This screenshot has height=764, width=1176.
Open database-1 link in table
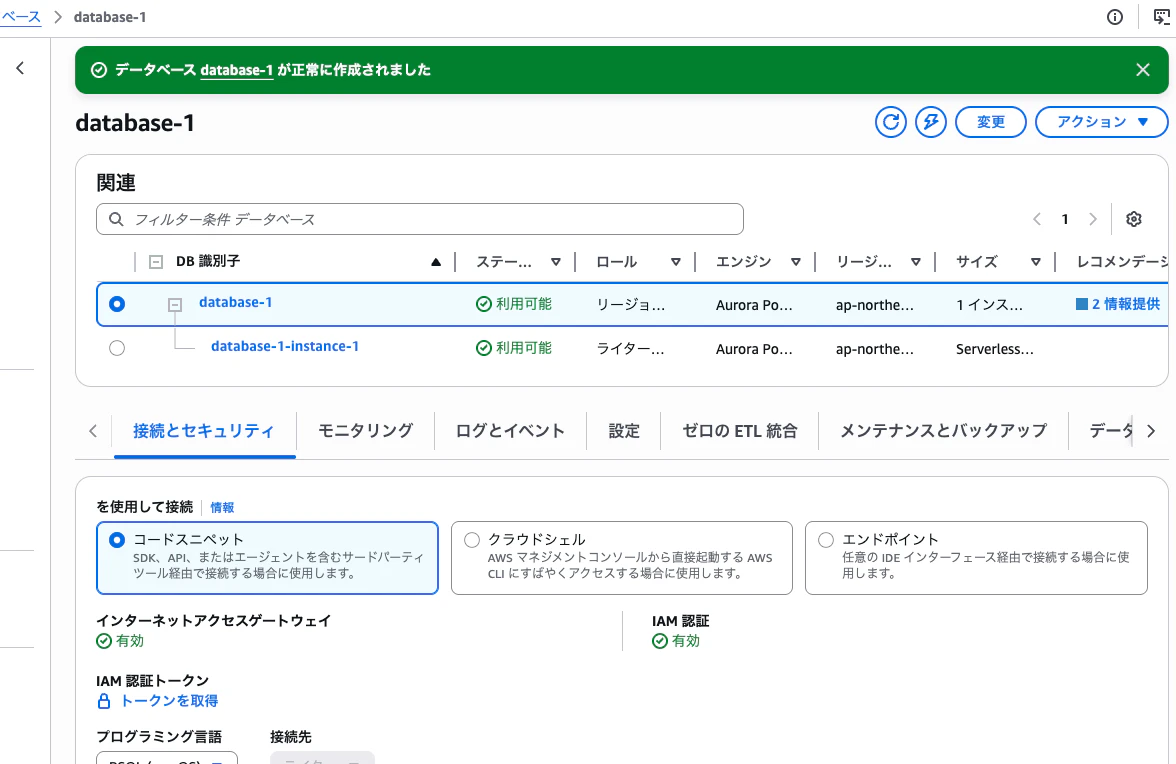[236, 302]
